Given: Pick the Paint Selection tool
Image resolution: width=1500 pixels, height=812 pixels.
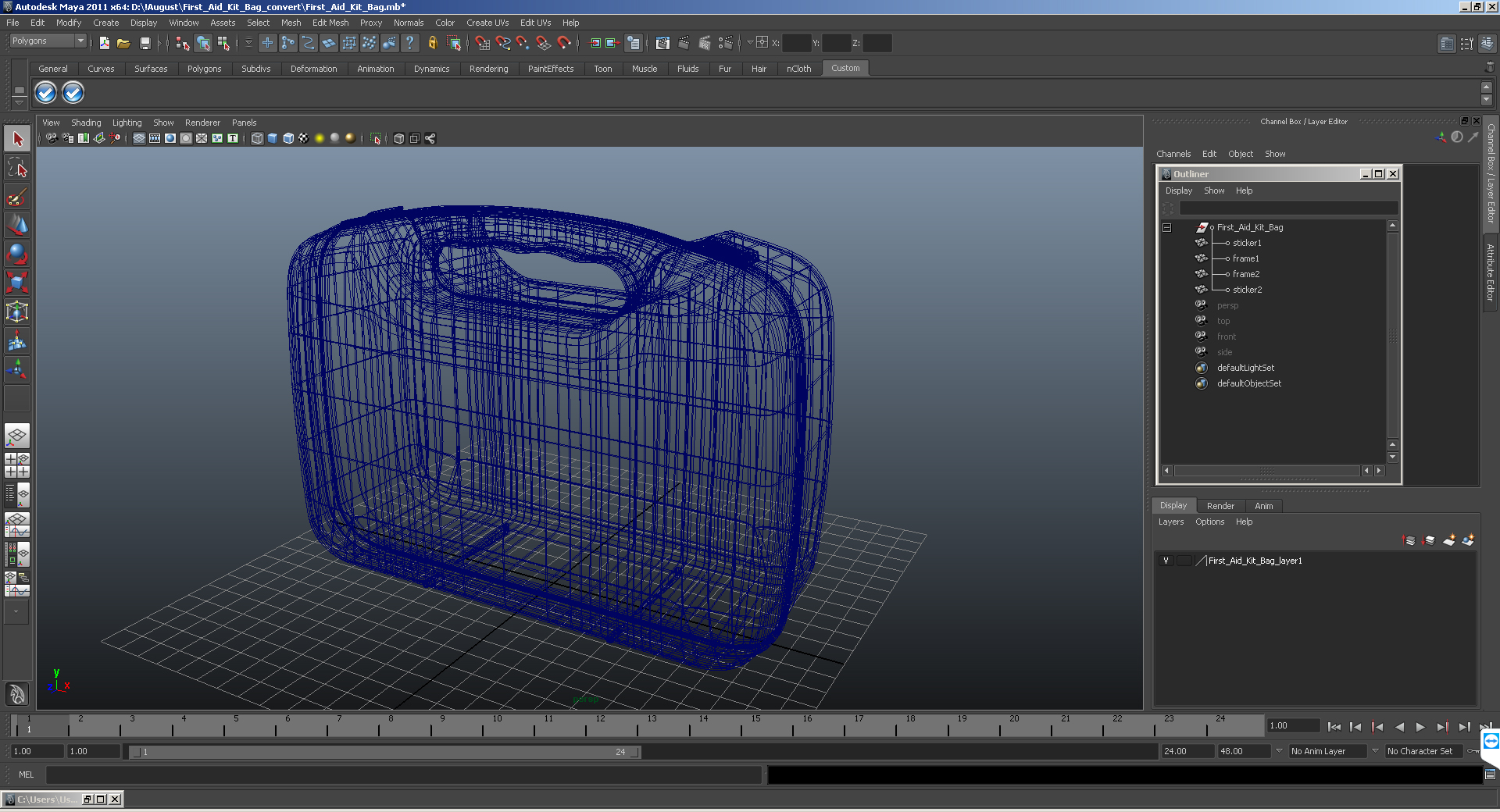Looking at the screenshot, I should 17,197.
